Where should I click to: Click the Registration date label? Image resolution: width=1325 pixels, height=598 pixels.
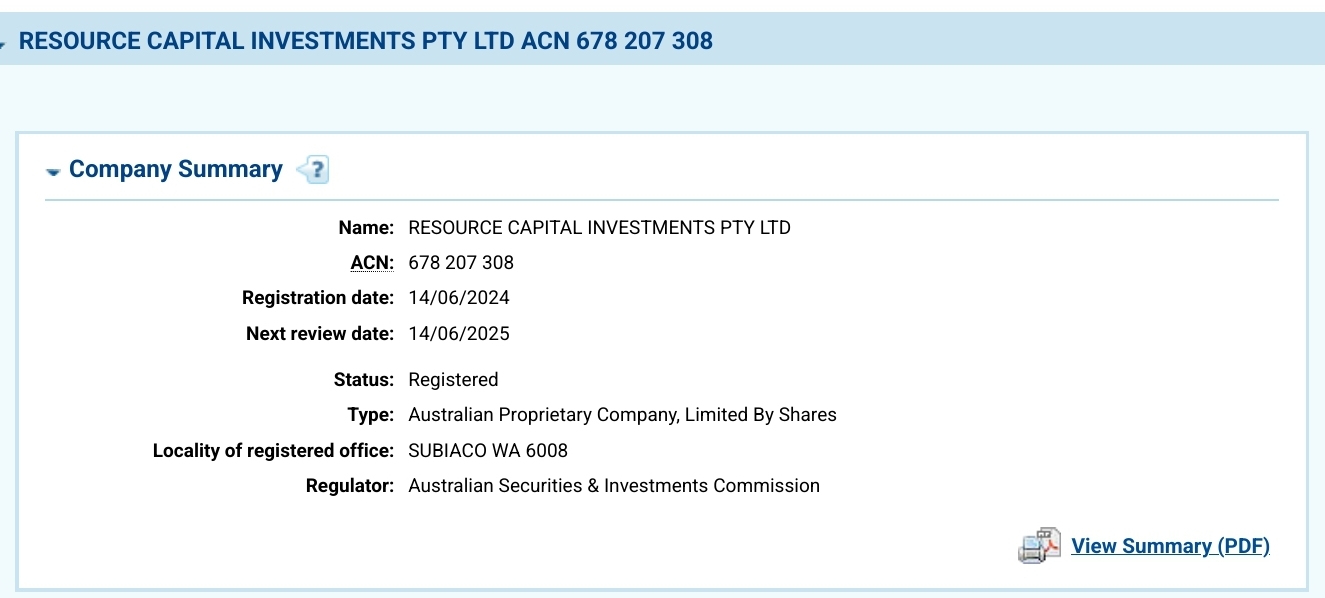318,298
